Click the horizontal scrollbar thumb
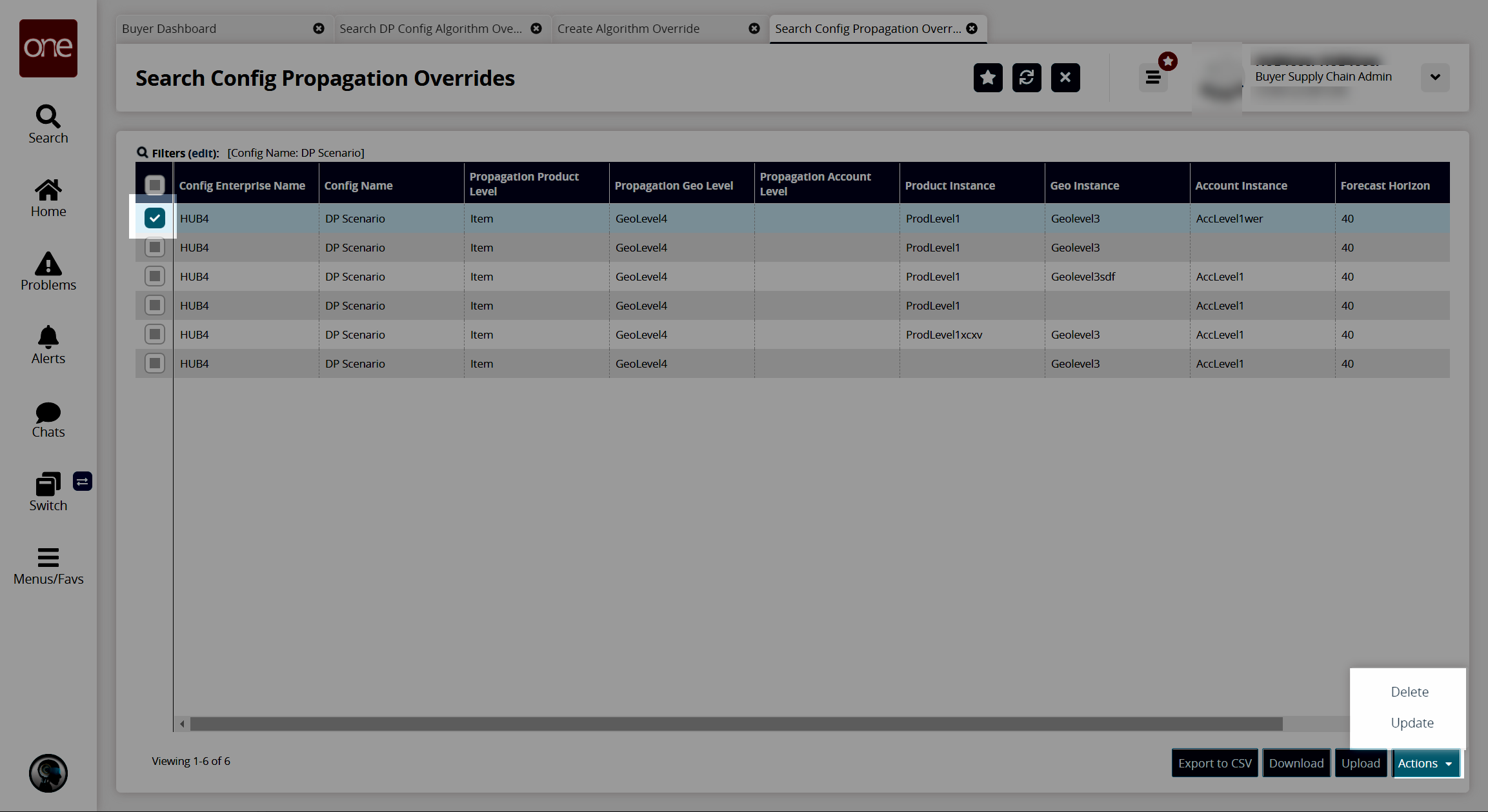 [x=736, y=724]
